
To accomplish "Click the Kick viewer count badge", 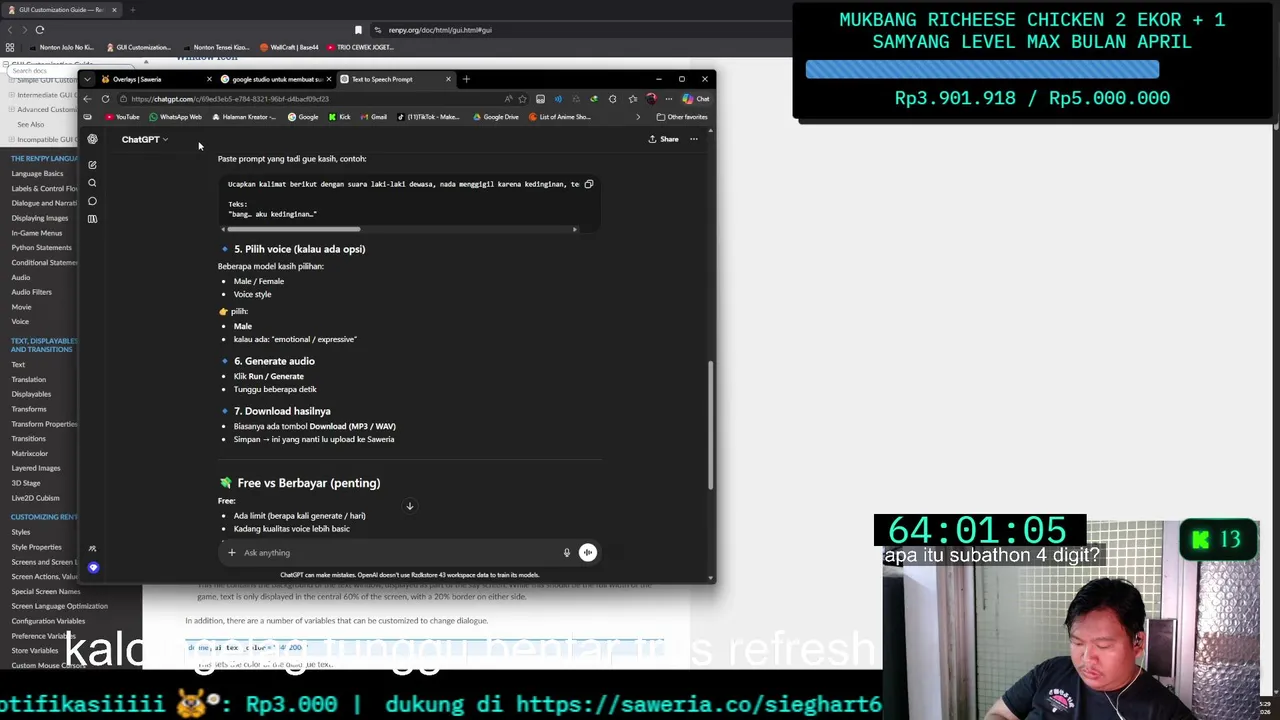I will (x=1217, y=540).
